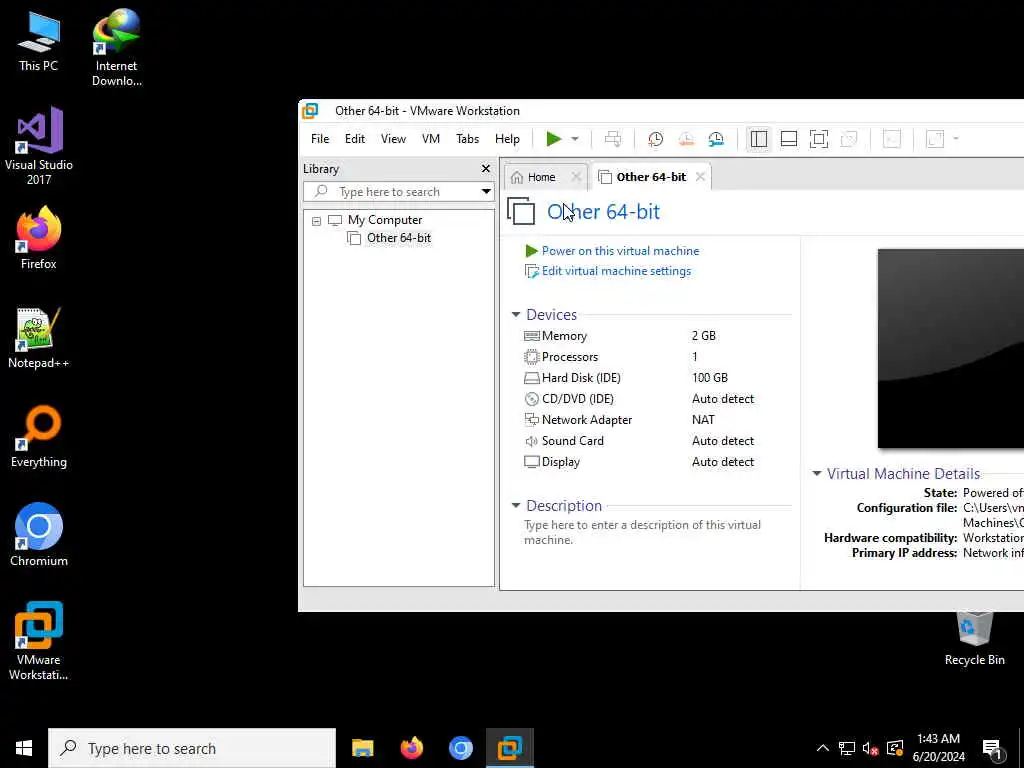Click the Display device row
The image size is (1024, 768).
[x=656, y=462]
